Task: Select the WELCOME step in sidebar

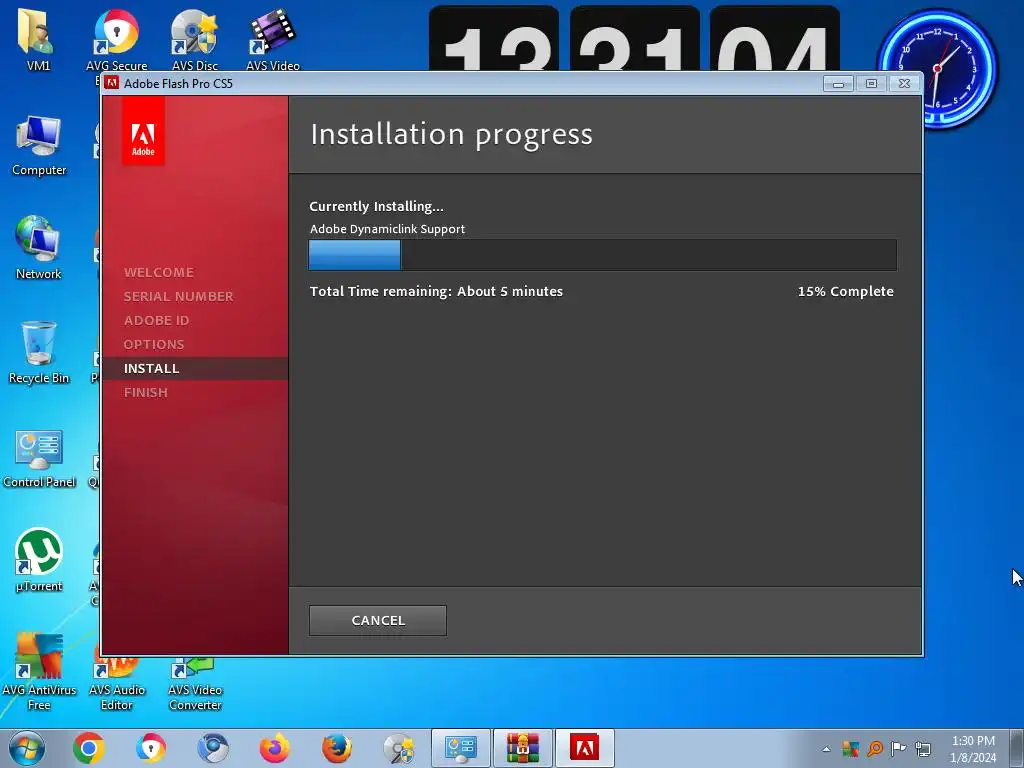Action: [159, 272]
